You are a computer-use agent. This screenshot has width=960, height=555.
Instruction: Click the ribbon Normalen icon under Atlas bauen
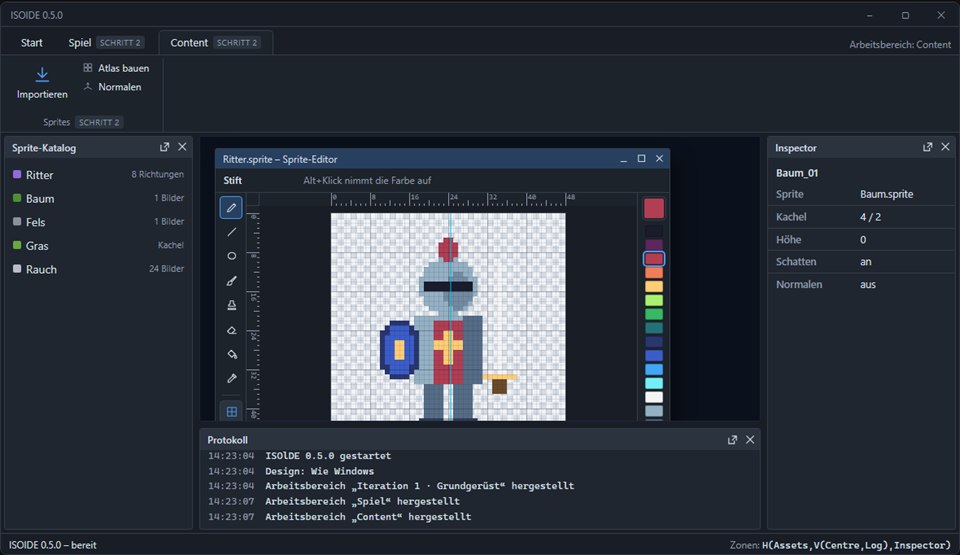(88, 87)
